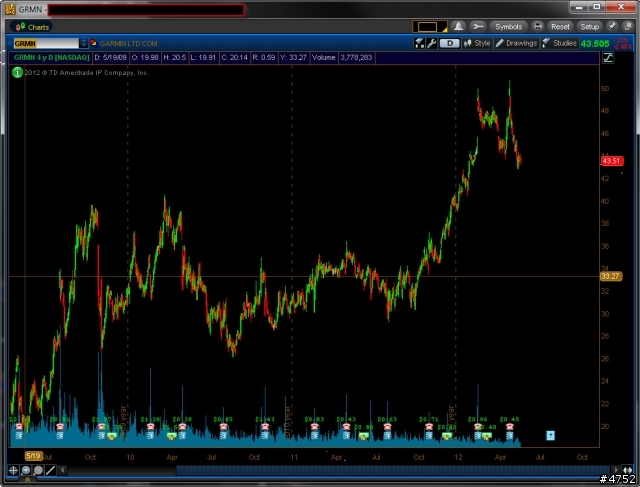Click the quick studies flask icon
The image size is (640, 487).
419,43
